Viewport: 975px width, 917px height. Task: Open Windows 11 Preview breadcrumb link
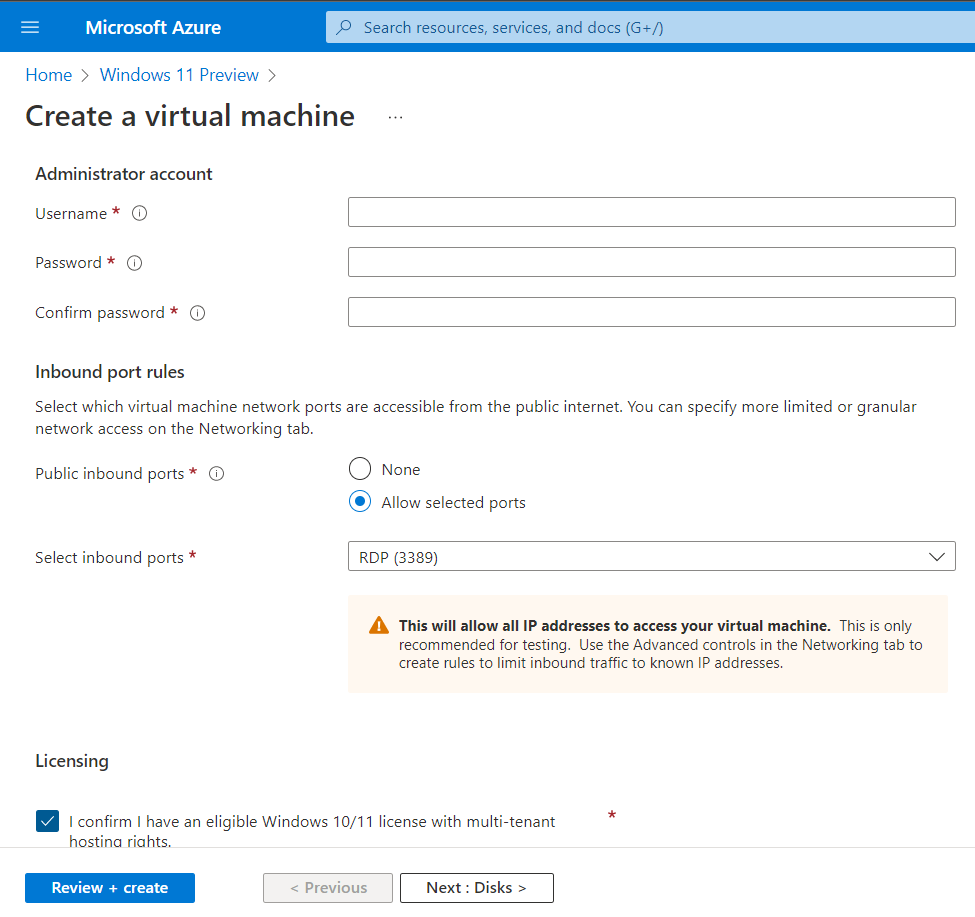(179, 75)
